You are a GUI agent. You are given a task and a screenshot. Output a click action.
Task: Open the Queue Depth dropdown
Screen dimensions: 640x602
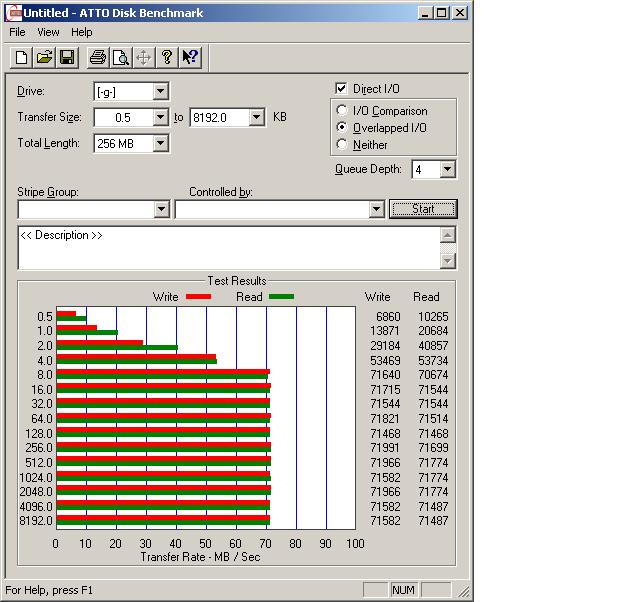point(448,169)
